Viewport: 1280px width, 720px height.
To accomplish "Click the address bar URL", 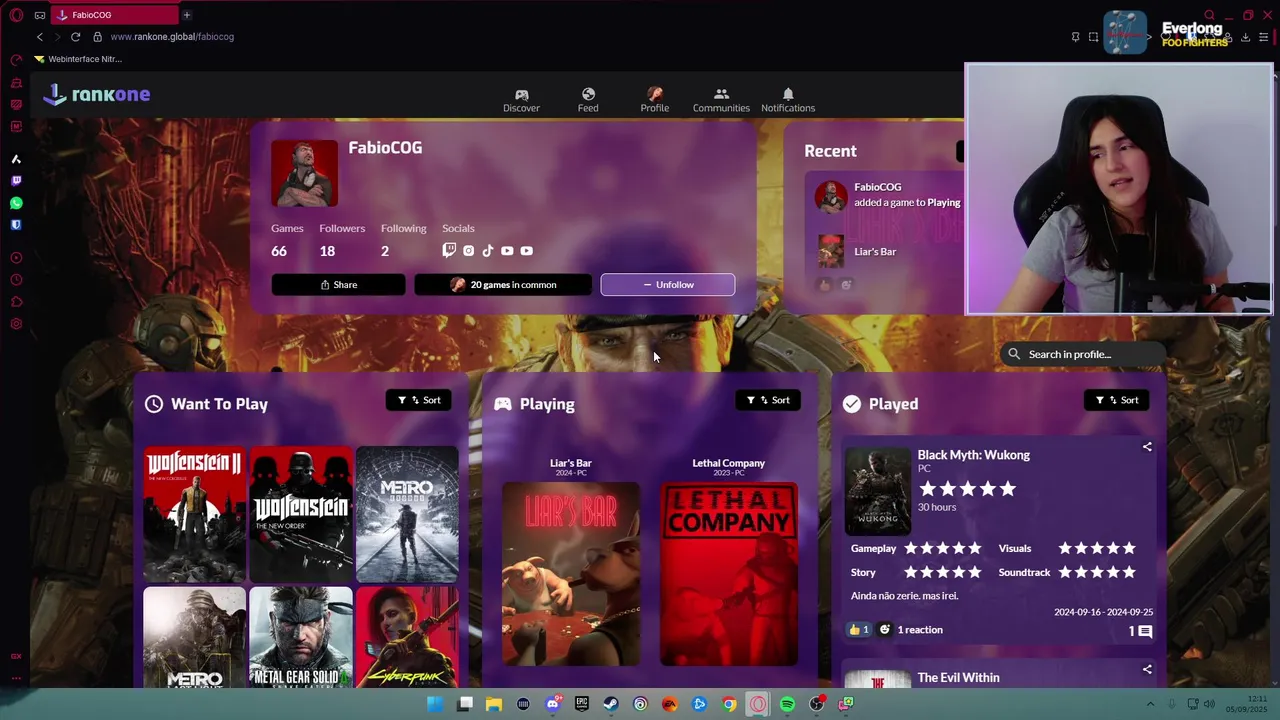I will click(172, 37).
